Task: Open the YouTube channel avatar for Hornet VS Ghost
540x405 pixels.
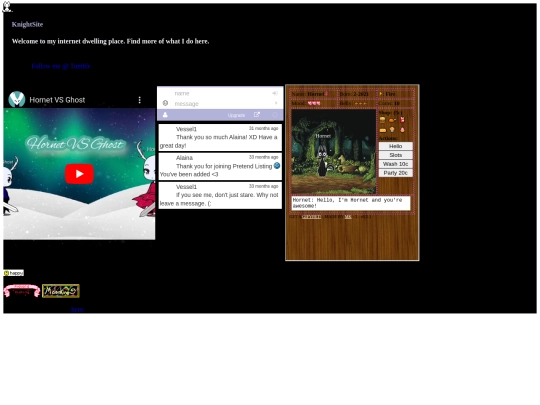Action: [17, 100]
